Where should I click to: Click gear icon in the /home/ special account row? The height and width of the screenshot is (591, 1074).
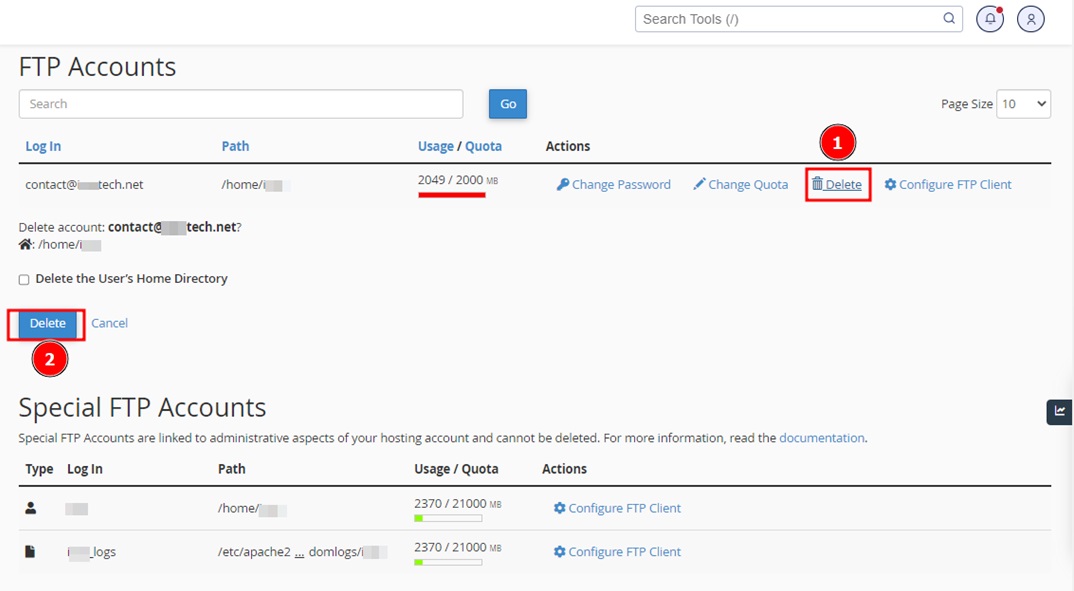(560, 508)
